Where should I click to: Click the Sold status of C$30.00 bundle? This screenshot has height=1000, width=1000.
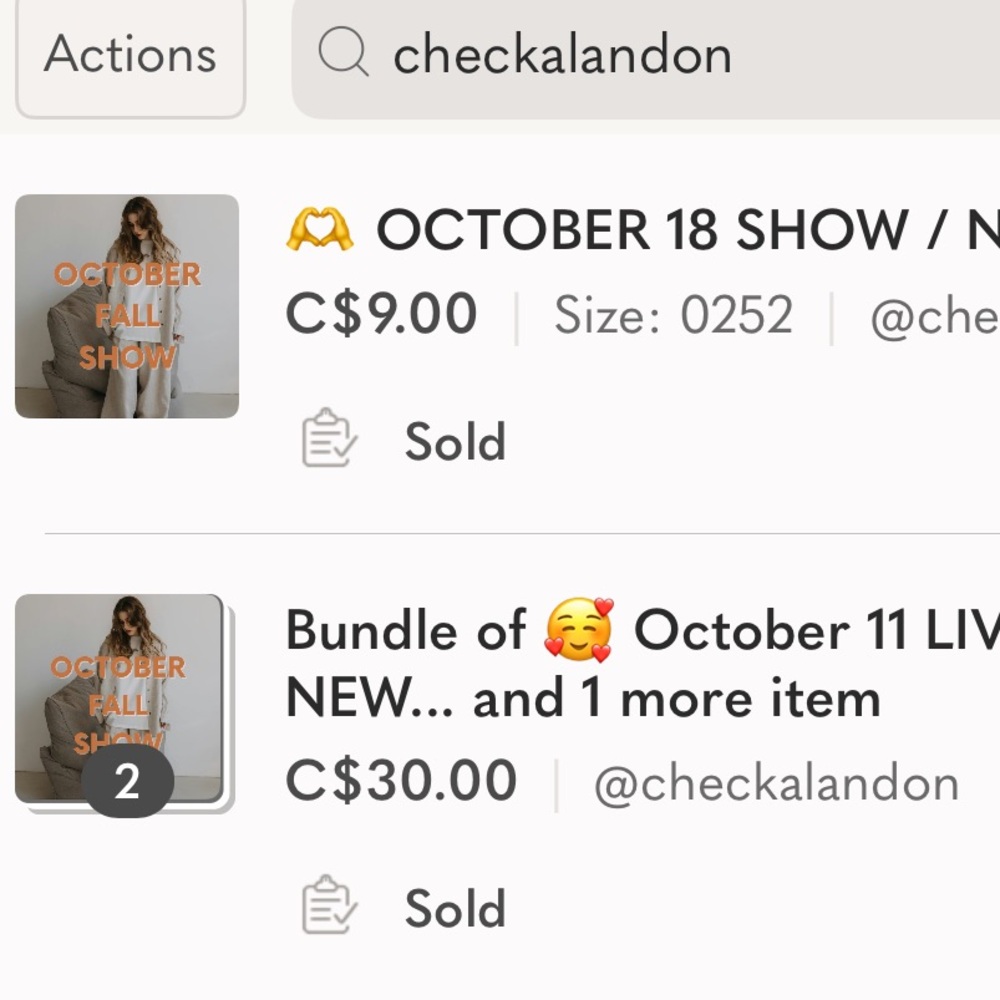[455, 908]
